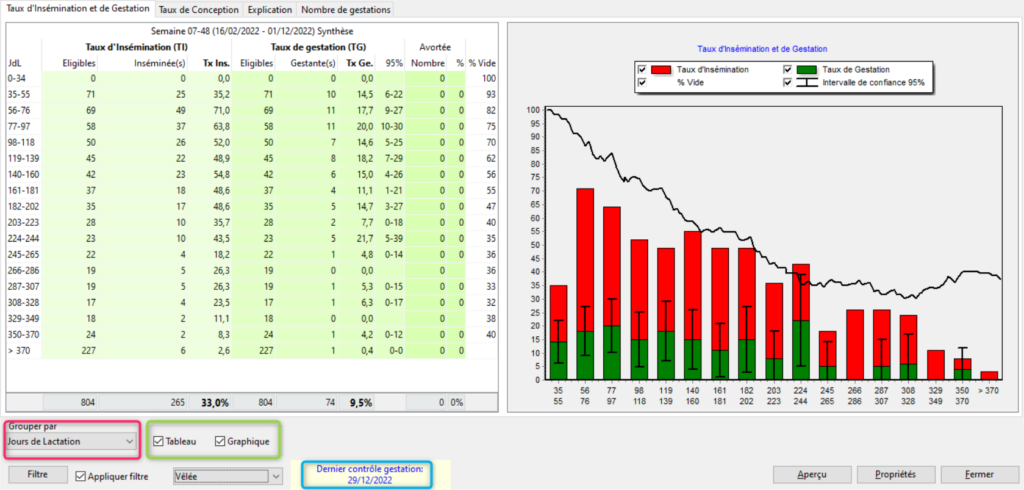Screen dimensions: 1024x490
Task: Untick the Taux de Gestation legend checkbox
Action: tap(787, 69)
